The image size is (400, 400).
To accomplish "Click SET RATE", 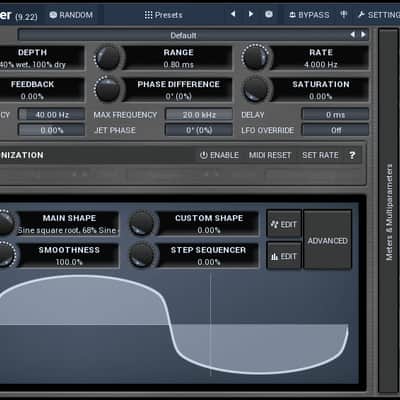I will [x=320, y=155].
